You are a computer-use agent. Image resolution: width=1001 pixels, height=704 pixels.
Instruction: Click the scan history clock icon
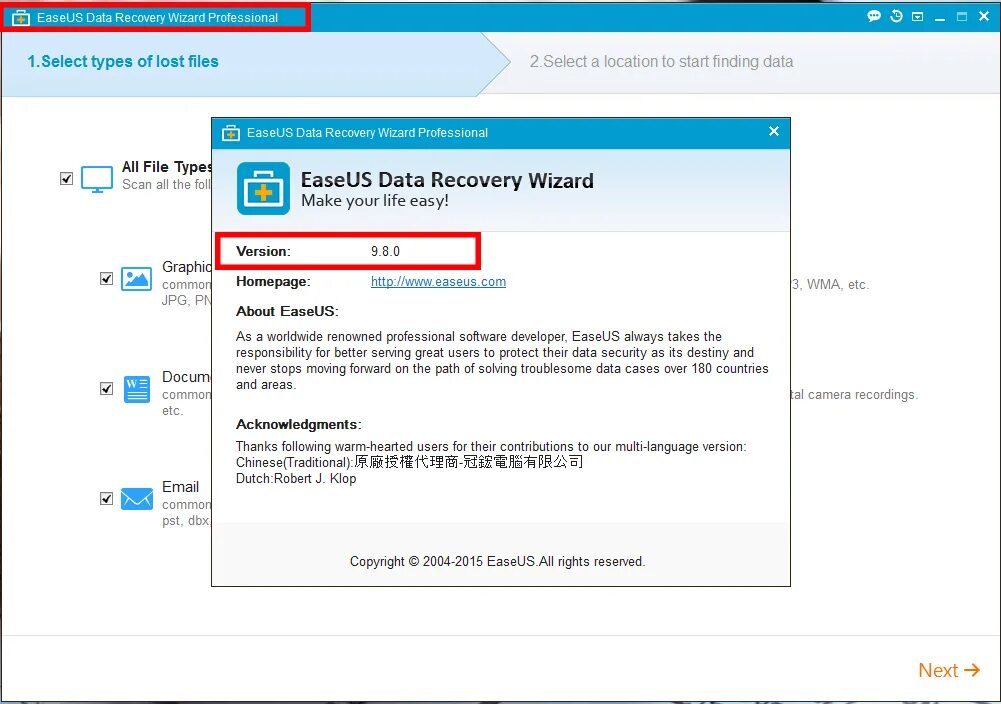[896, 17]
